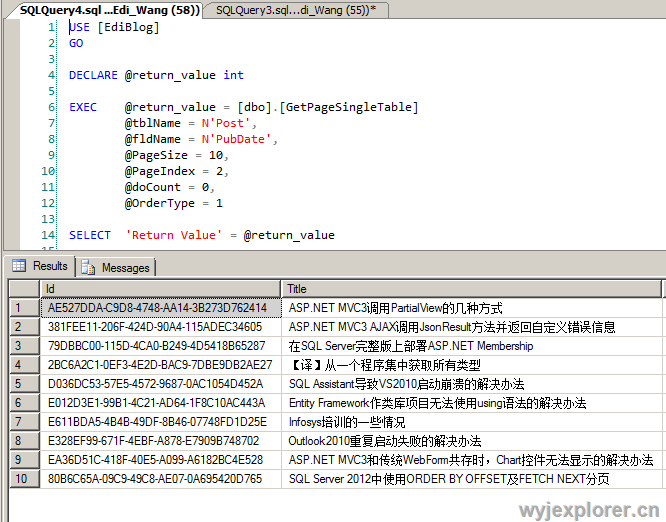Select row header 4 in results
Image resolution: width=666 pixels, height=522 pixels.
tap(24, 365)
